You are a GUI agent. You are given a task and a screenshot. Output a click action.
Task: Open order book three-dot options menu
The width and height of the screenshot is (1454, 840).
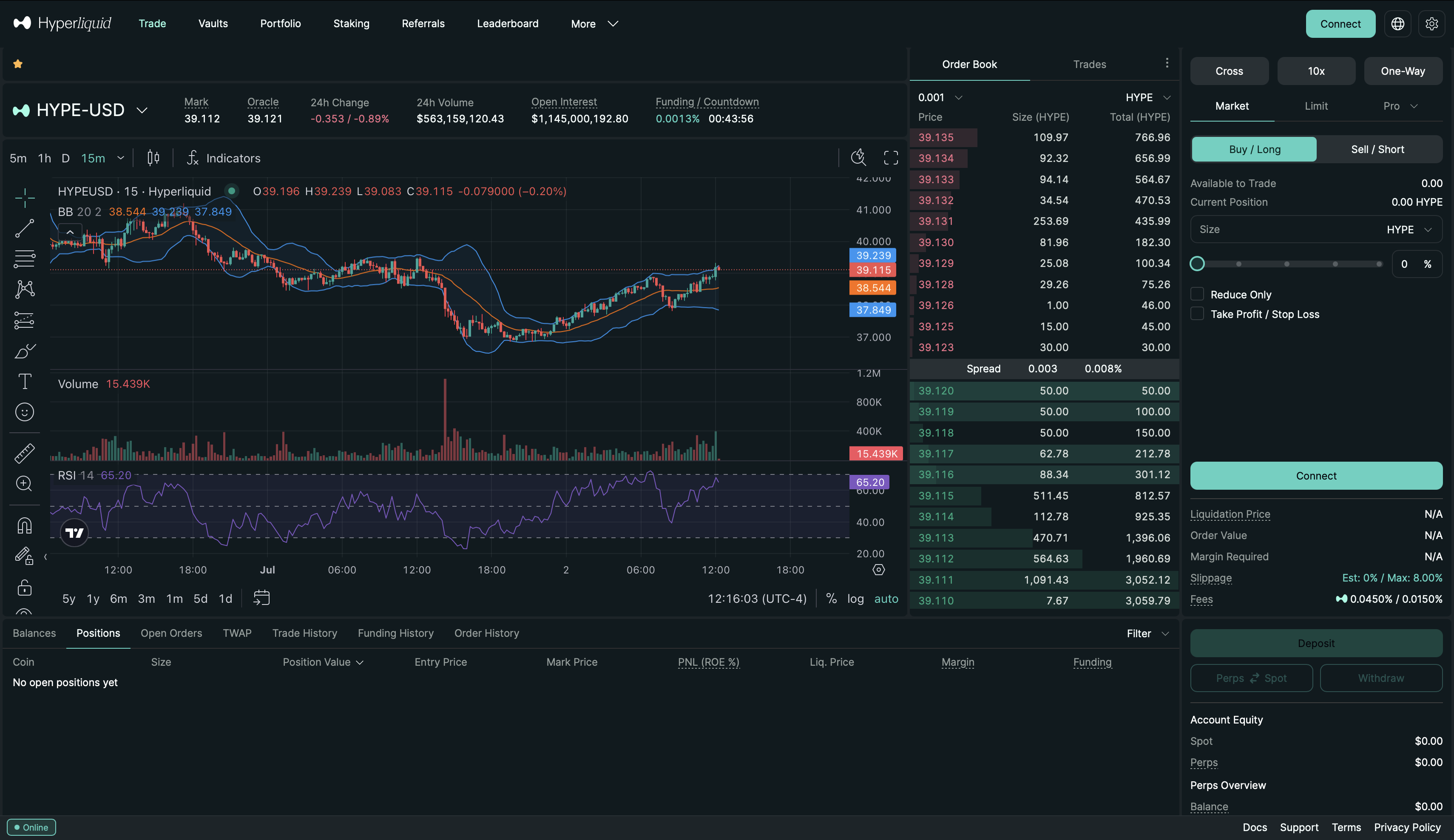pos(1167,63)
